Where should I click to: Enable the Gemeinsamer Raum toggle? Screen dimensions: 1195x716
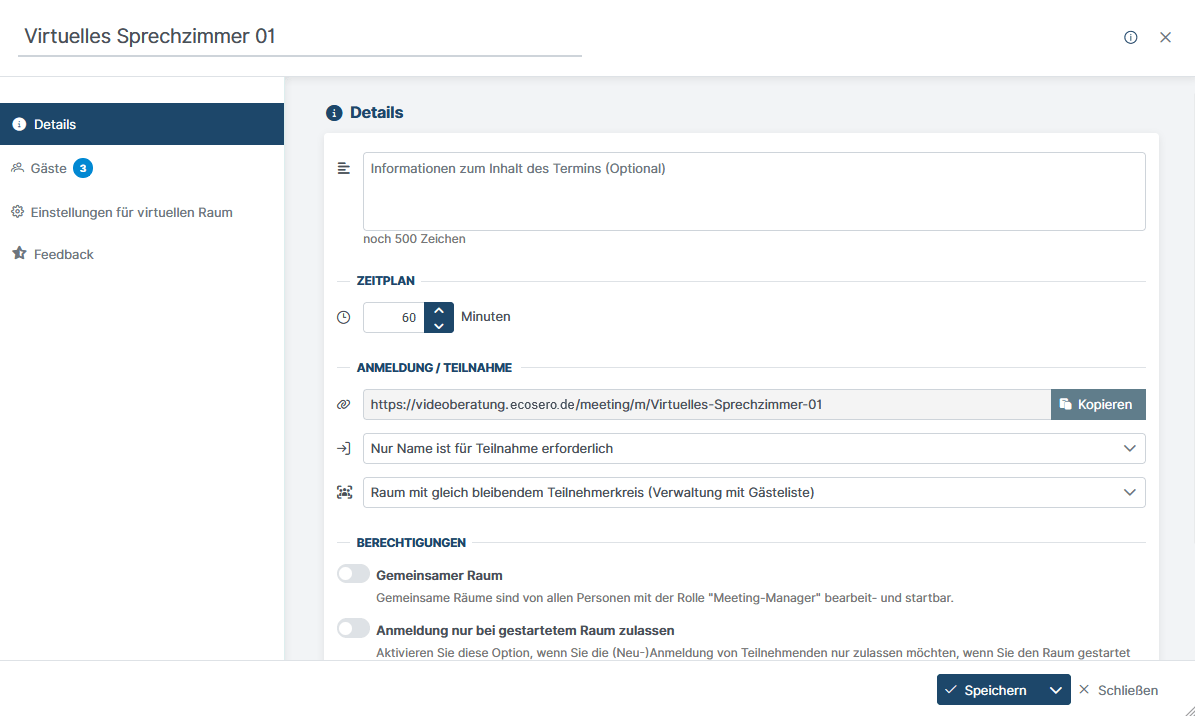[x=353, y=574]
